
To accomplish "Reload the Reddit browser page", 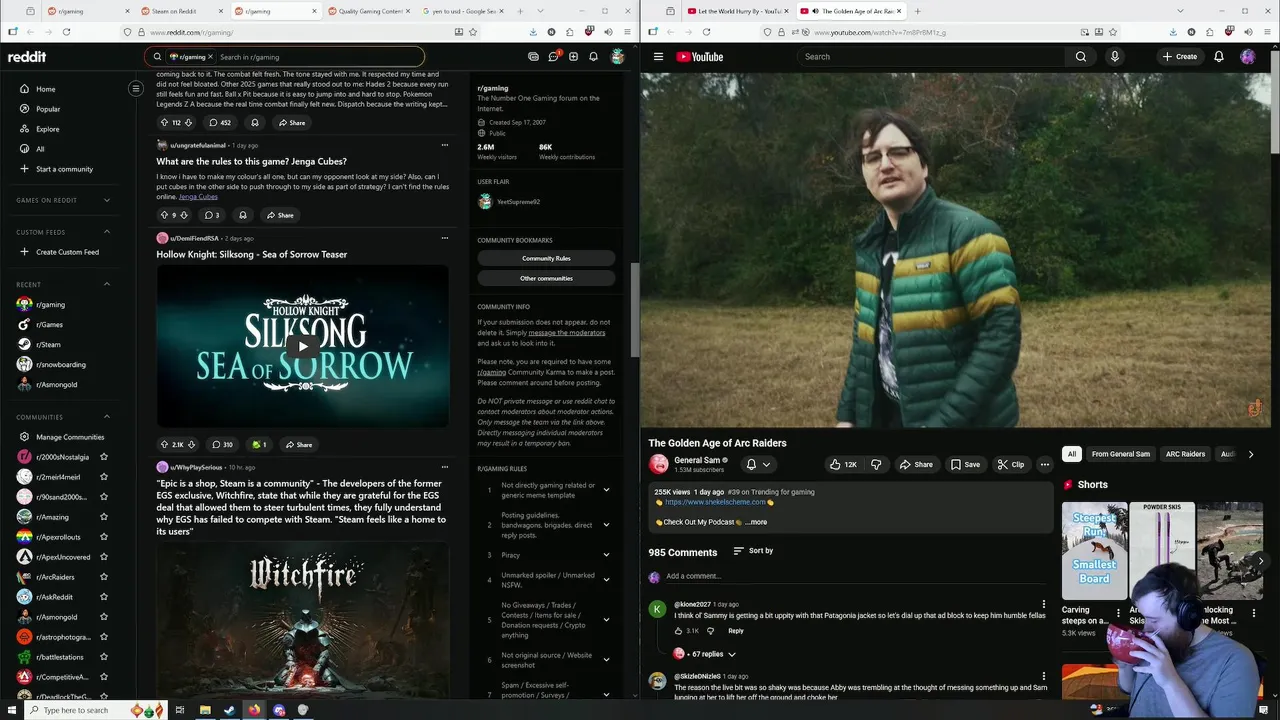I will [x=66, y=32].
